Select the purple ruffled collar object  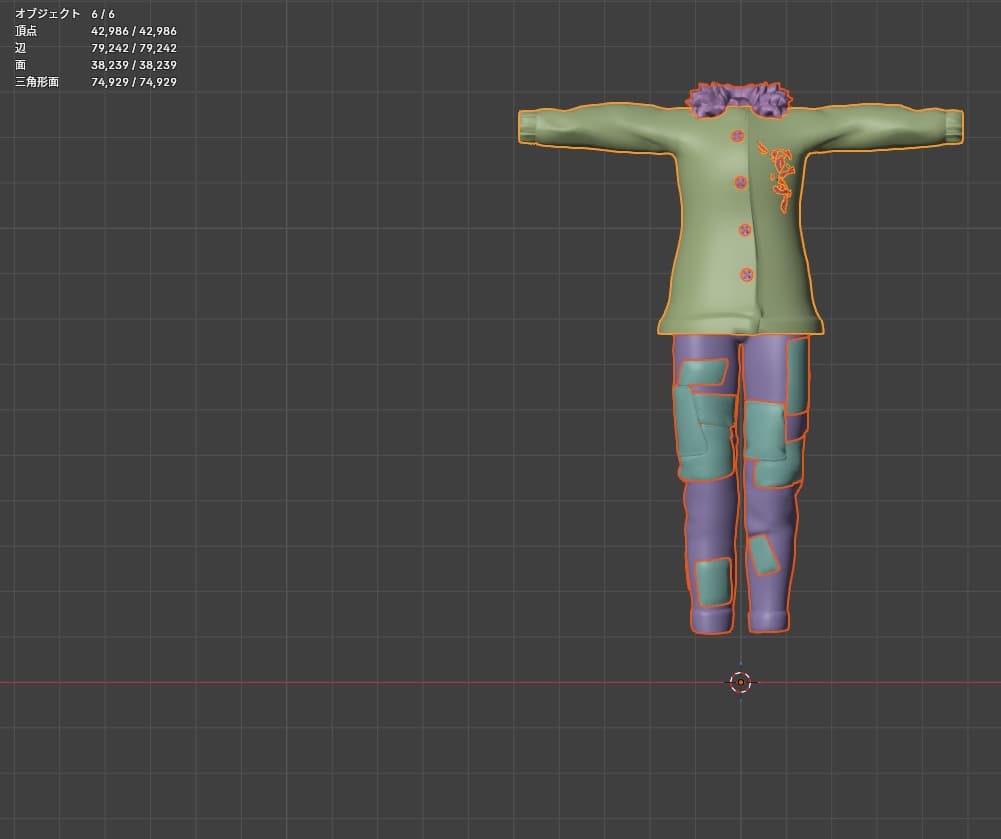tap(739, 100)
